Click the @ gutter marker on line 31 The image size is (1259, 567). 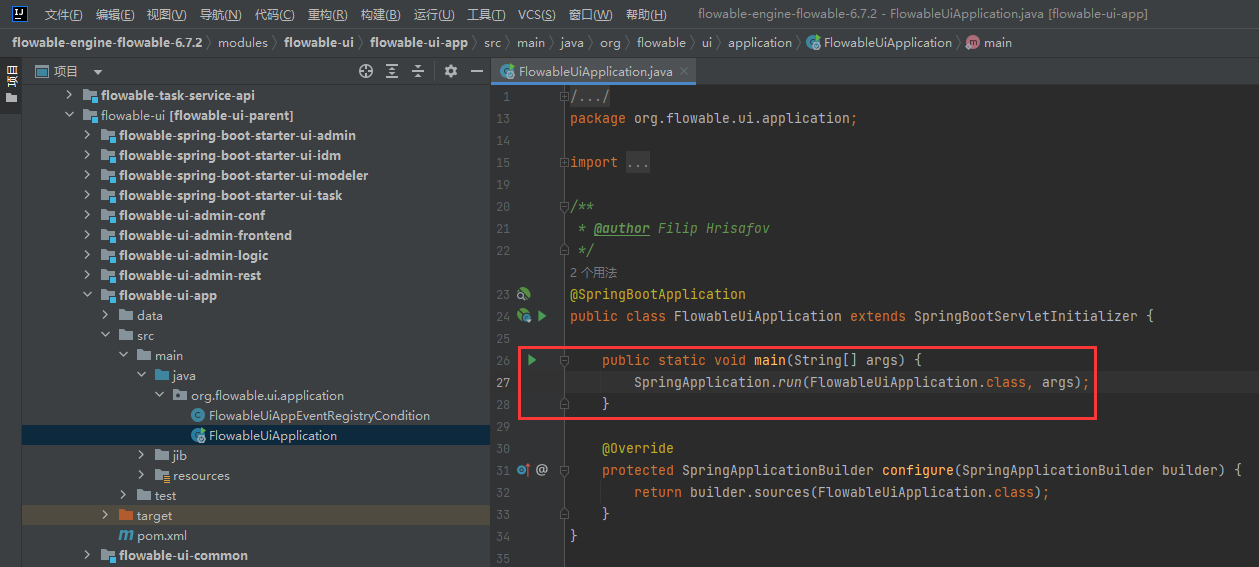point(542,470)
